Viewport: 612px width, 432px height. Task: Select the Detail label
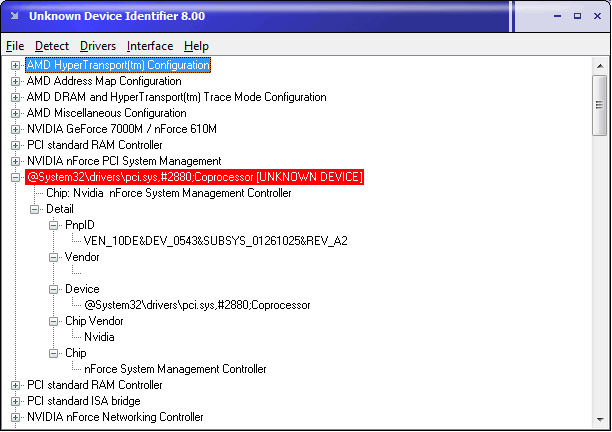point(60,209)
